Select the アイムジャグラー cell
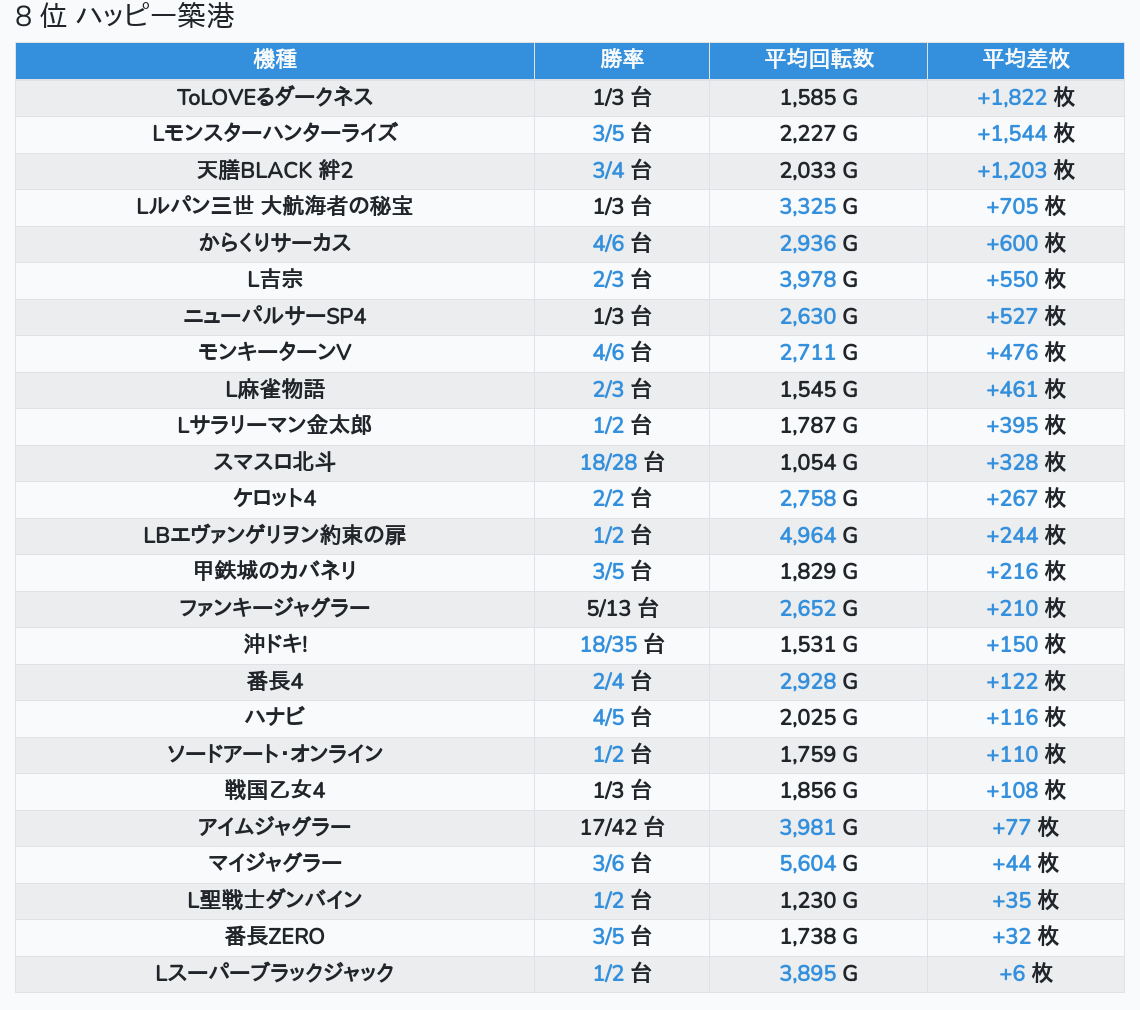The image size is (1140, 1010). 275,827
